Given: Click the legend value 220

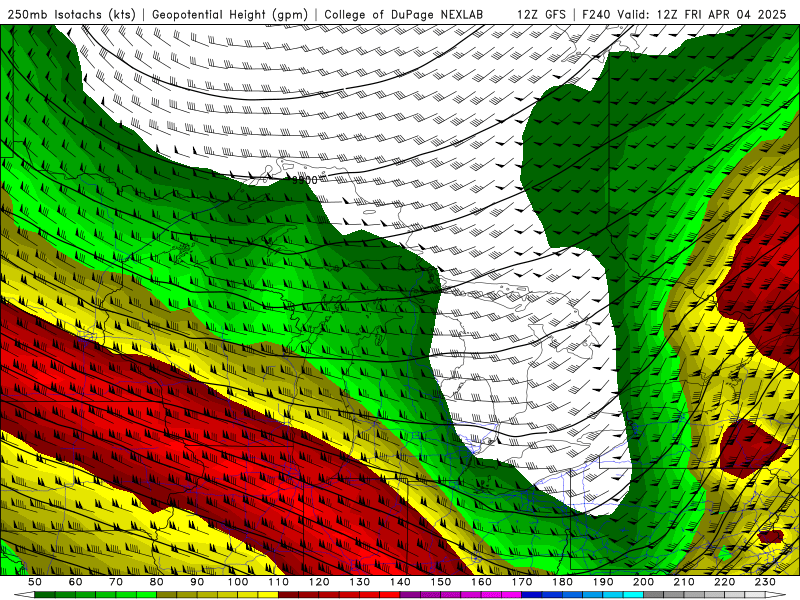Looking at the screenshot, I should pyautogui.click(x=724, y=582).
